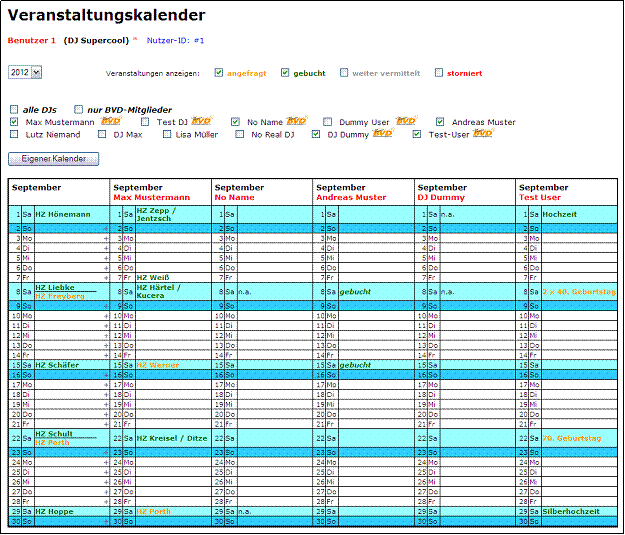Click the BVD logo next to Test DJ

pyautogui.click(x=202, y=122)
